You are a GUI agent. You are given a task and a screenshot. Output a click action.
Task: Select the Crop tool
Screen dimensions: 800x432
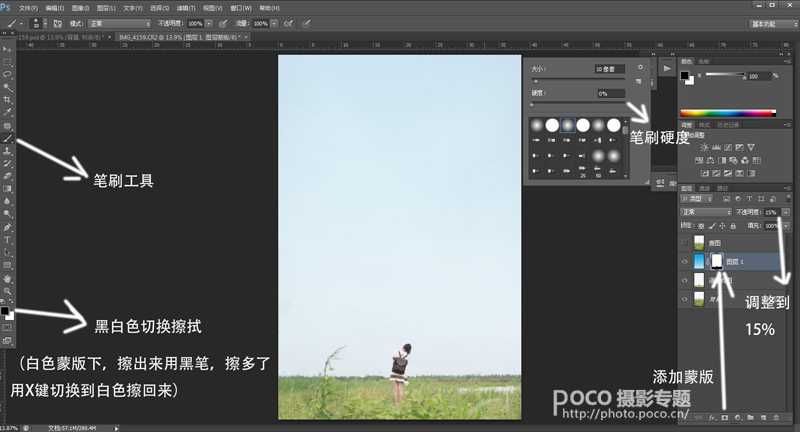tap(7, 100)
